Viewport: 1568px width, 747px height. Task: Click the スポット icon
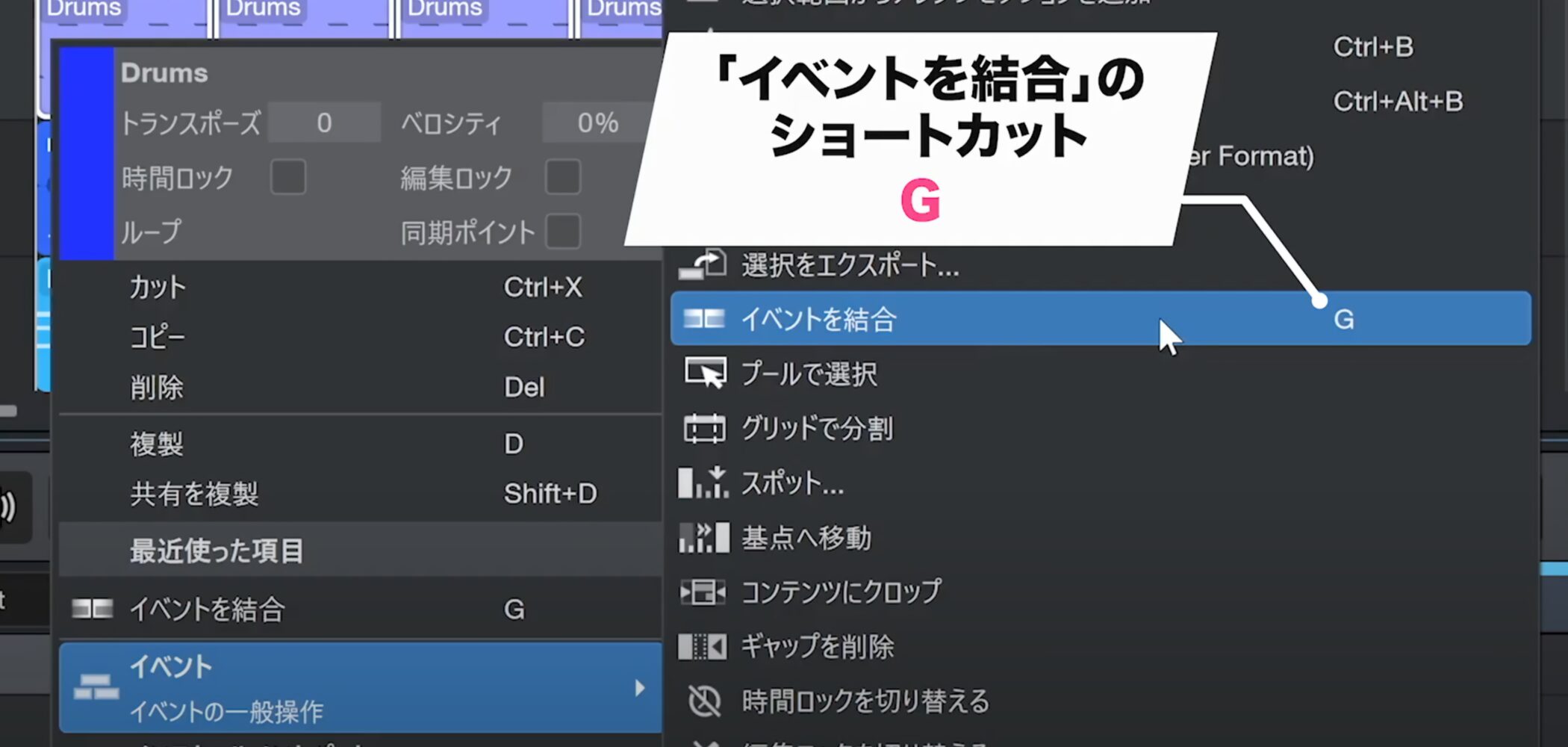click(x=703, y=483)
